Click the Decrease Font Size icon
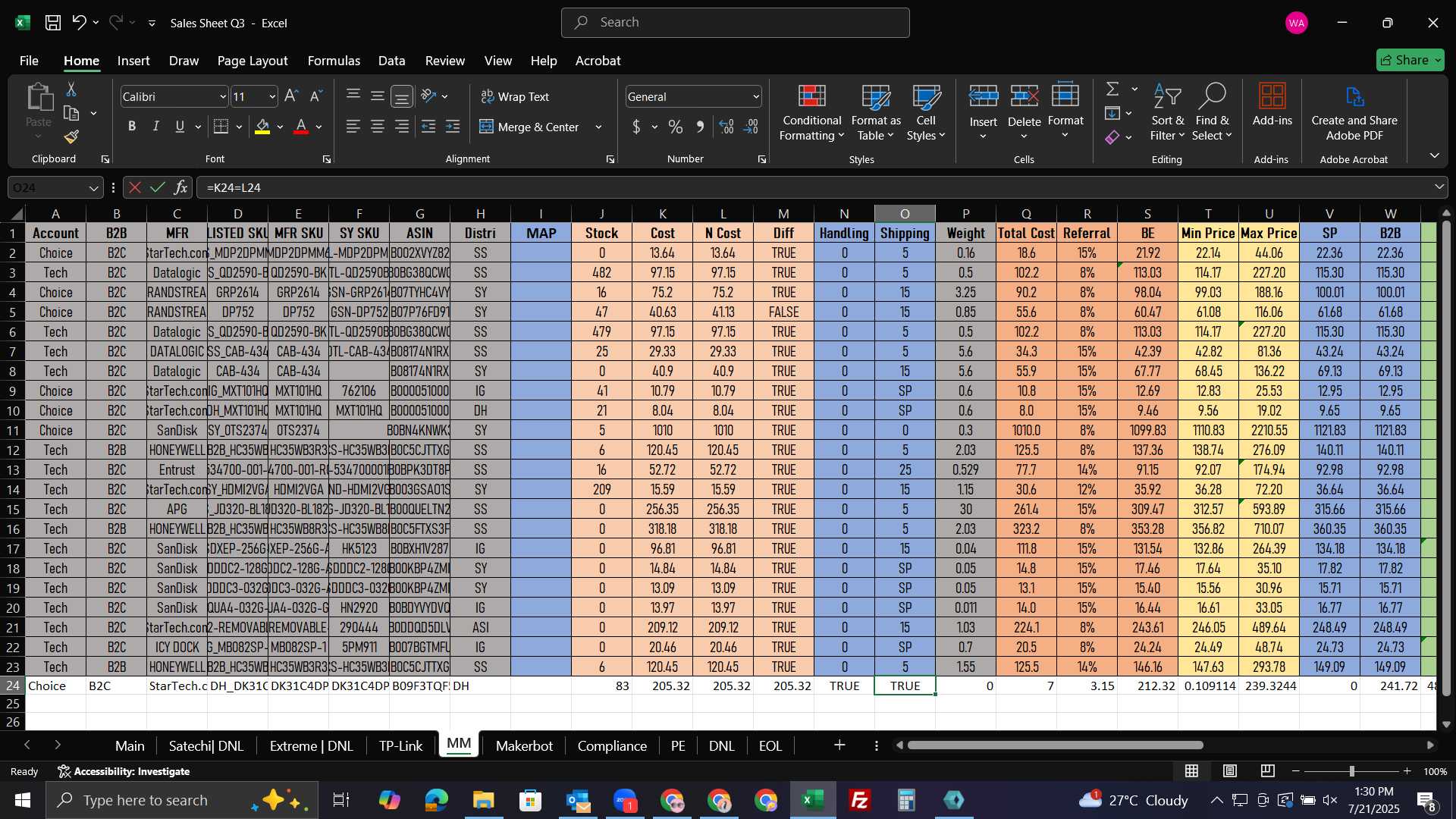1456x819 pixels. click(316, 96)
